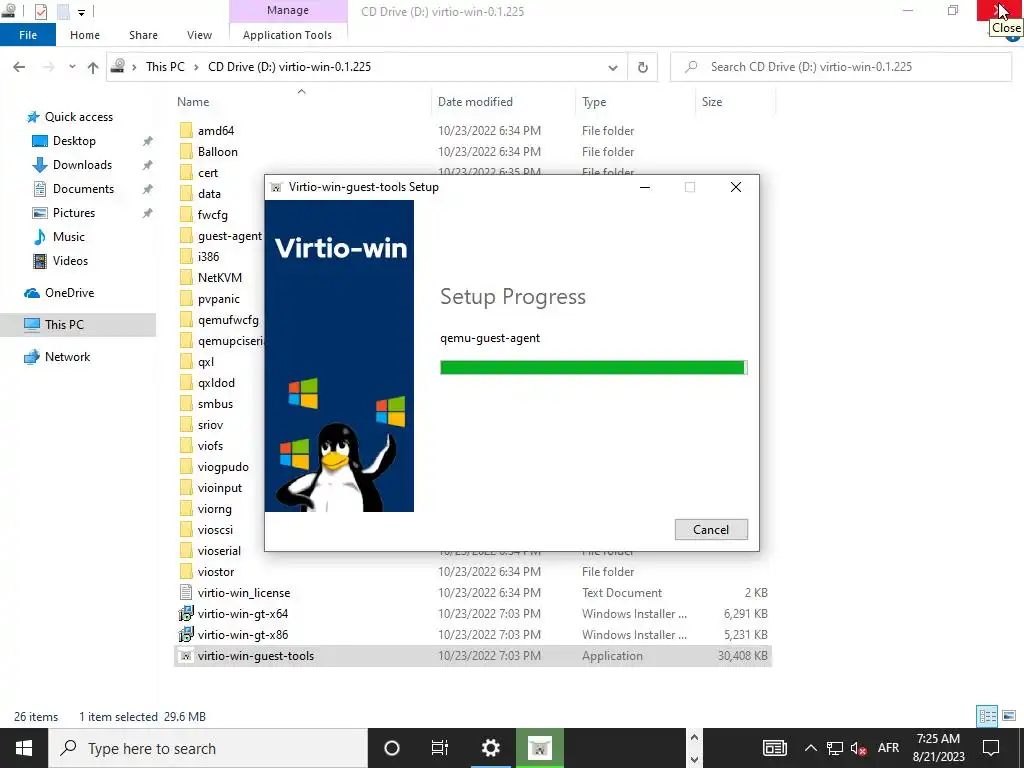The height and width of the screenshot is (768, 1024).
Task: Go up one folder level arrow
Action: click(x=93, y=67)
